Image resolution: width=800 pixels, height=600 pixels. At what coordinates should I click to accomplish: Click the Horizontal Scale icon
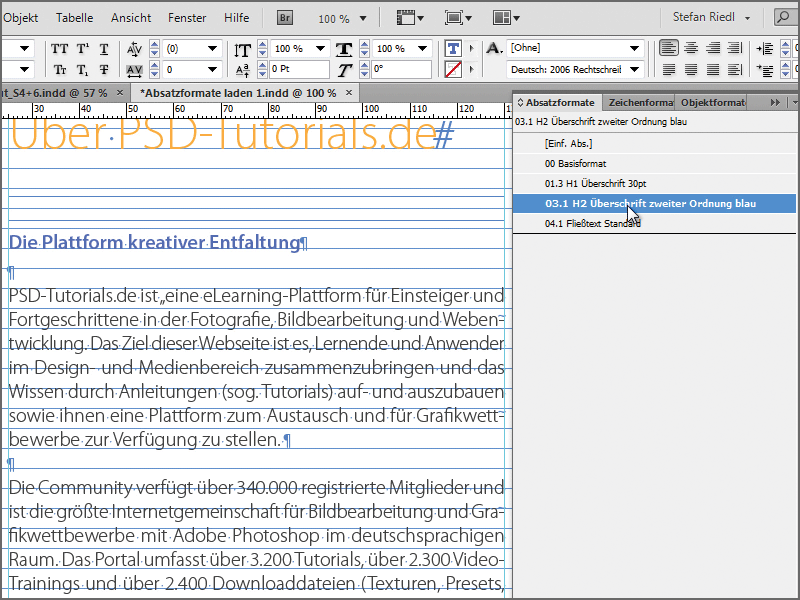[344, 49]
